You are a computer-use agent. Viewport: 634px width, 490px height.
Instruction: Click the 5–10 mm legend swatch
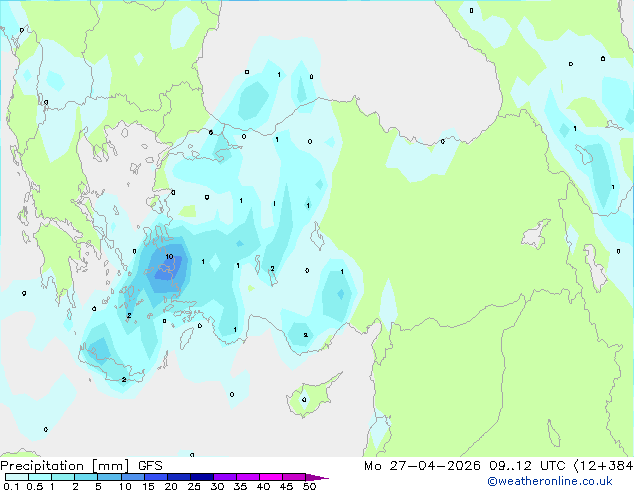109,477
